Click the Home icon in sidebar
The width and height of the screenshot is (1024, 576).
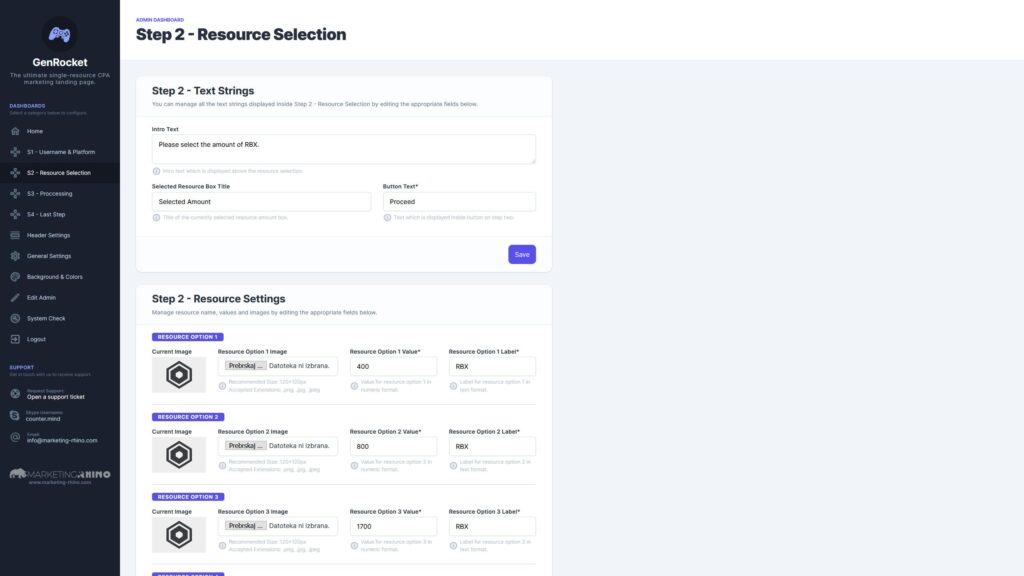15,131
